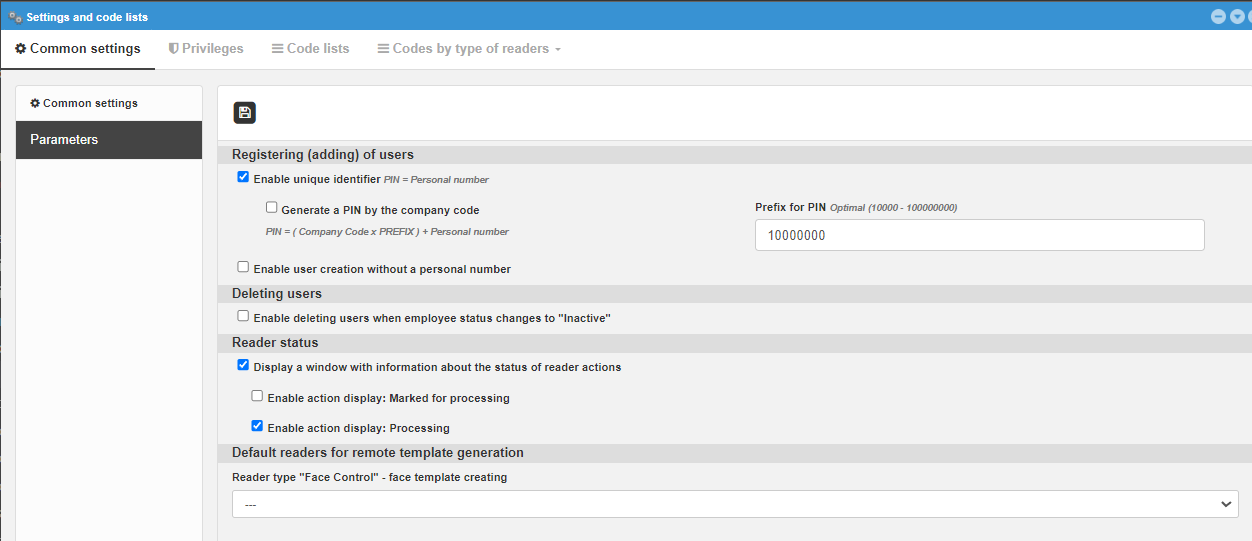Toggle Enable unique identifier checkbox
Image resolution: width=1252 pixels, height=541 pixels.
point(243,178)
